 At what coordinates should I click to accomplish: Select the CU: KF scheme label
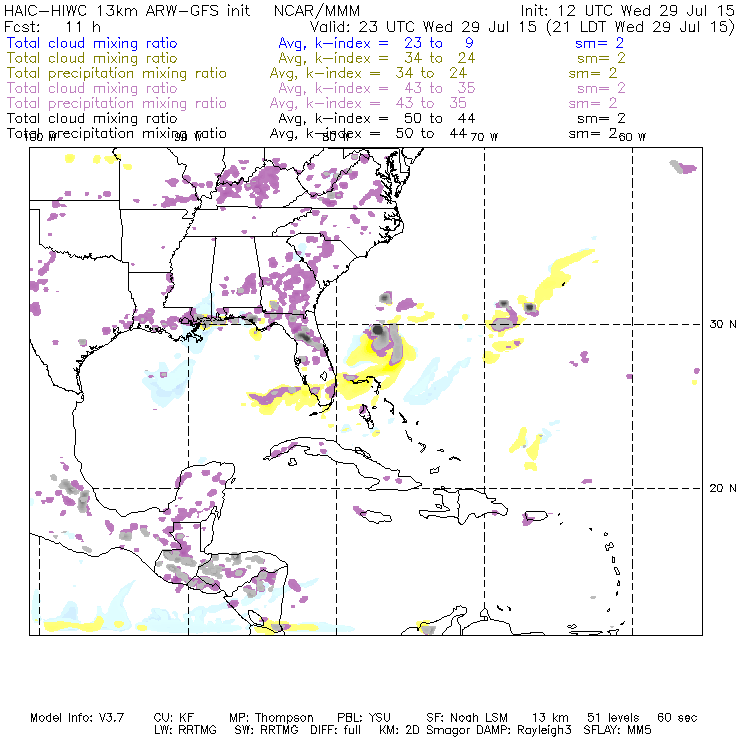tap(174, 718)
